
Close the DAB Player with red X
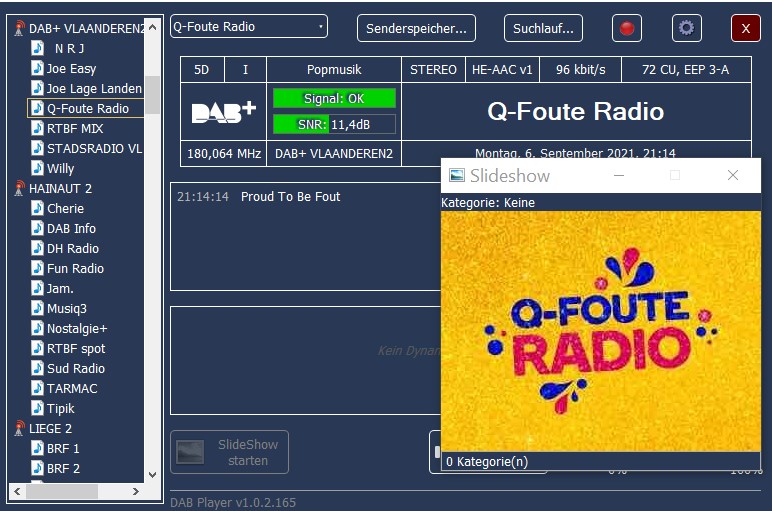tap(745, 28)
